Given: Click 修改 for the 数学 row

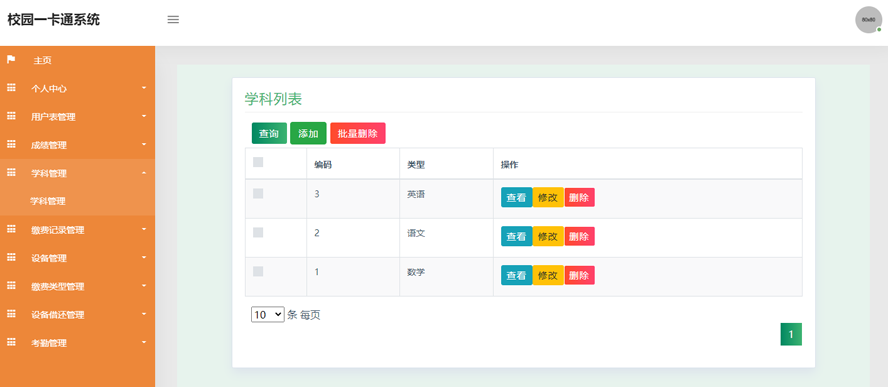Looking at the screenshot, I should point(548,275).
